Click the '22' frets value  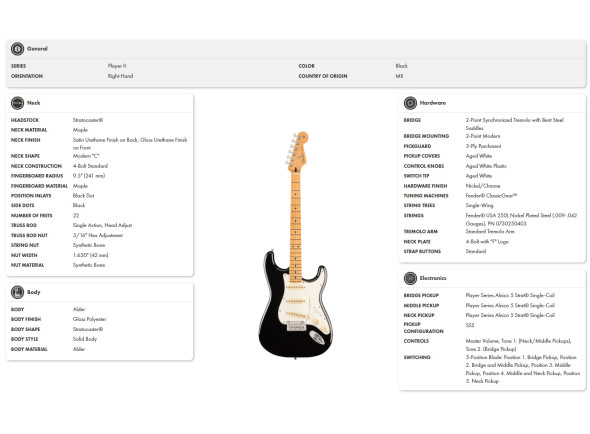[x=76, y=216]
